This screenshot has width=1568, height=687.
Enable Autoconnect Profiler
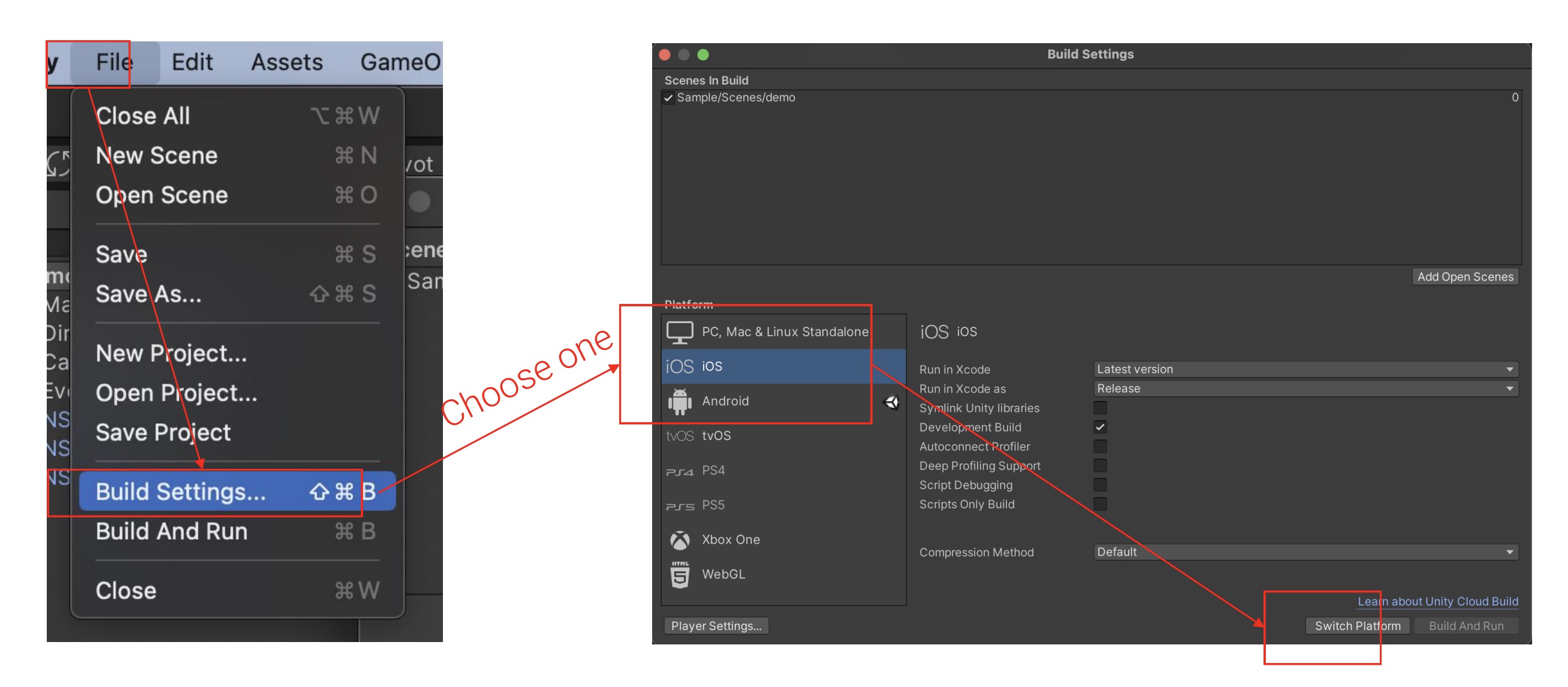tap(1099, 447)
